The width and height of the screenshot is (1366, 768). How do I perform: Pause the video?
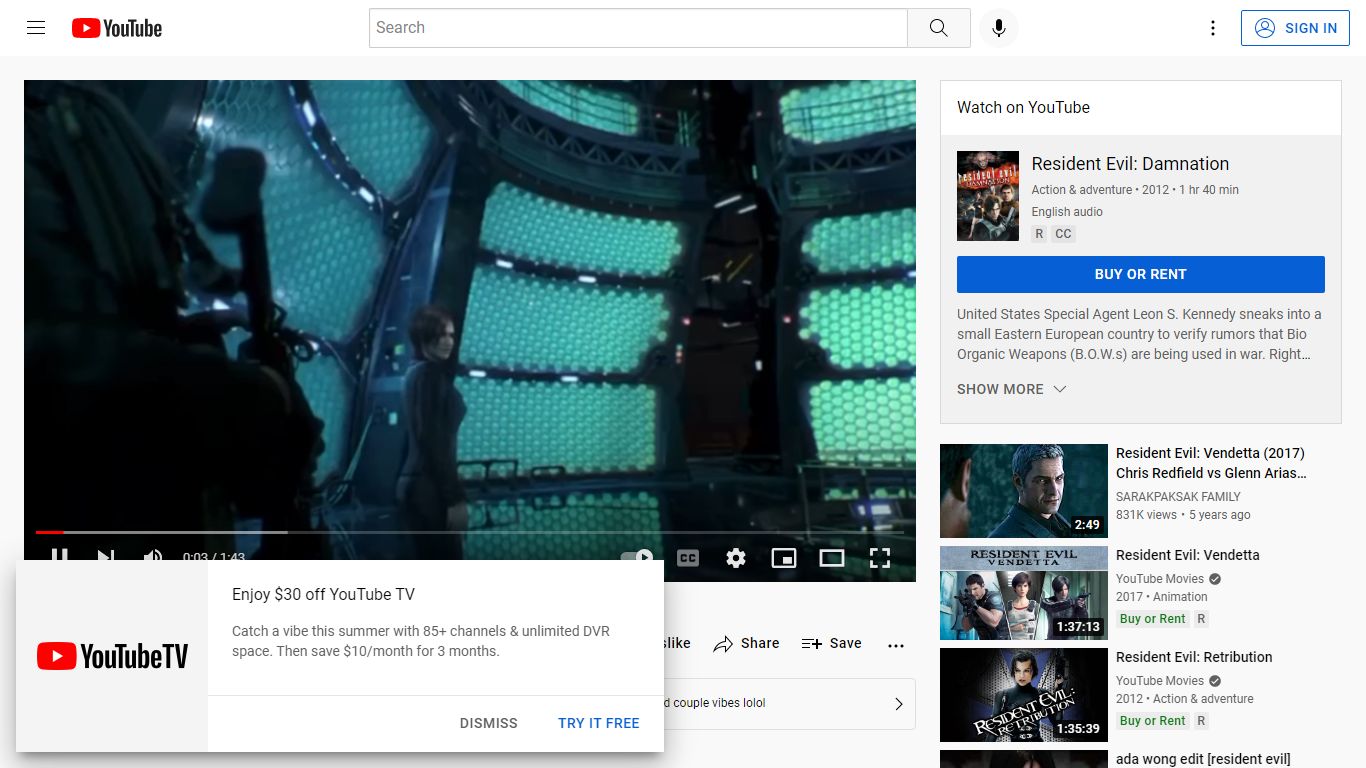click(x=59, y=555)
